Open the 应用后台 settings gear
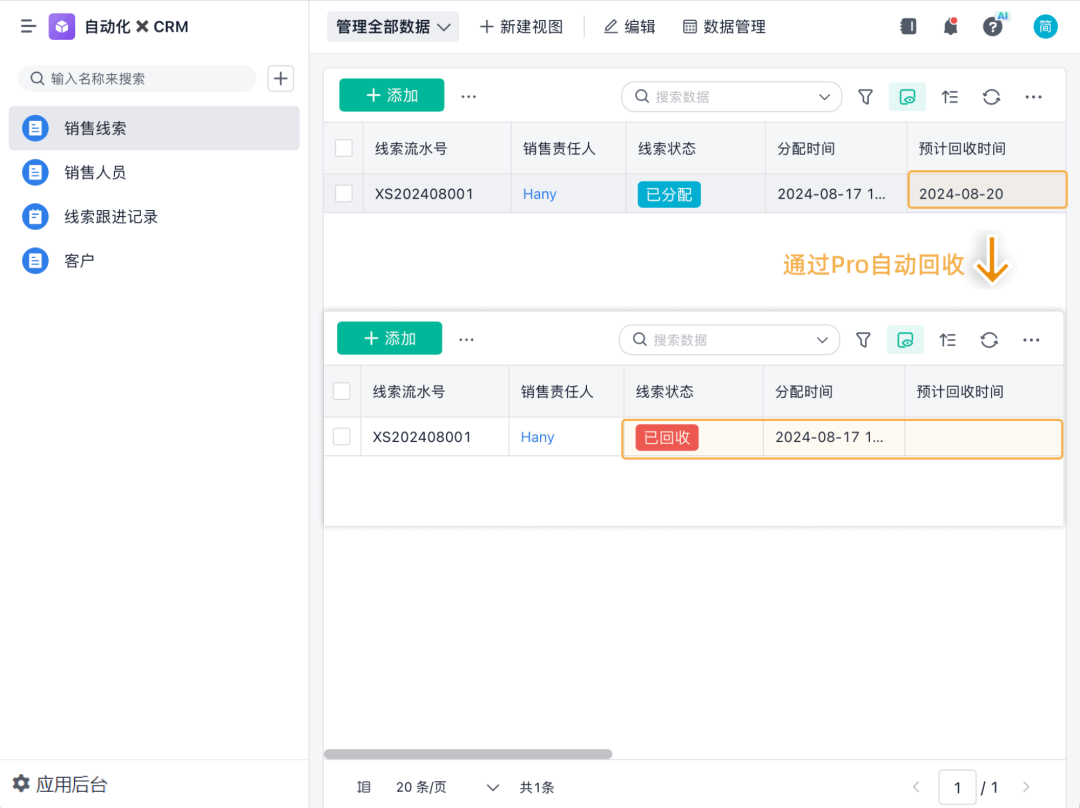The height and width of the screenshot is (808, 1080). click(21, 784)
